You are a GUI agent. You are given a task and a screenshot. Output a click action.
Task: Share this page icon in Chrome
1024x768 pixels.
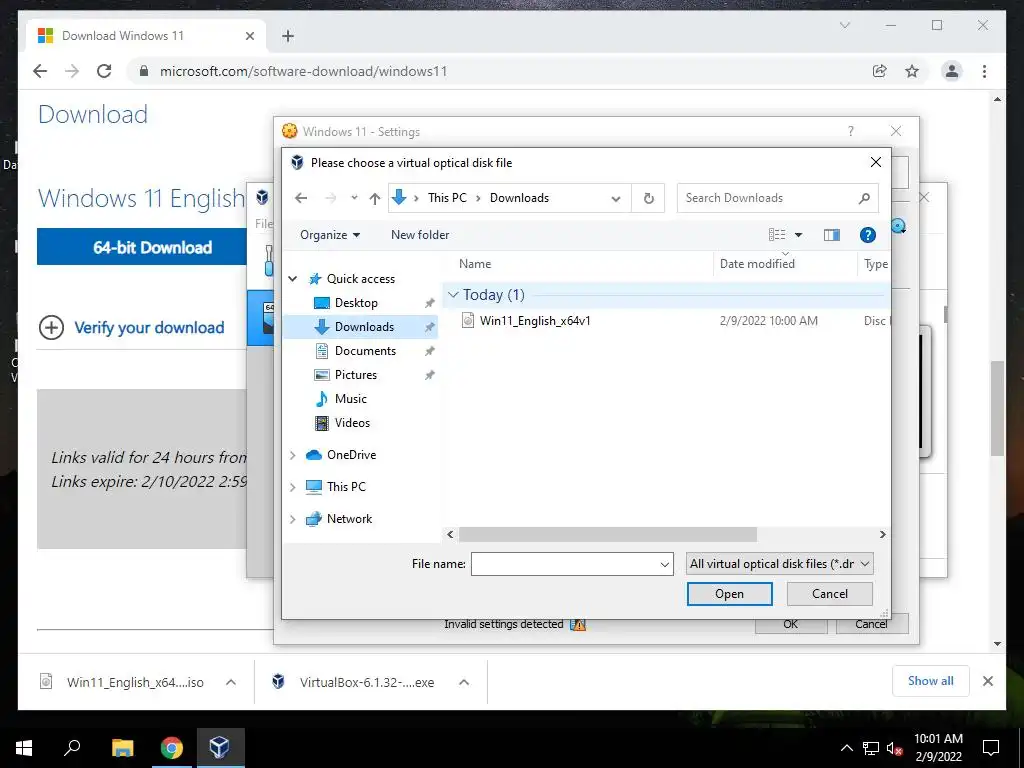tap(880, 71)
